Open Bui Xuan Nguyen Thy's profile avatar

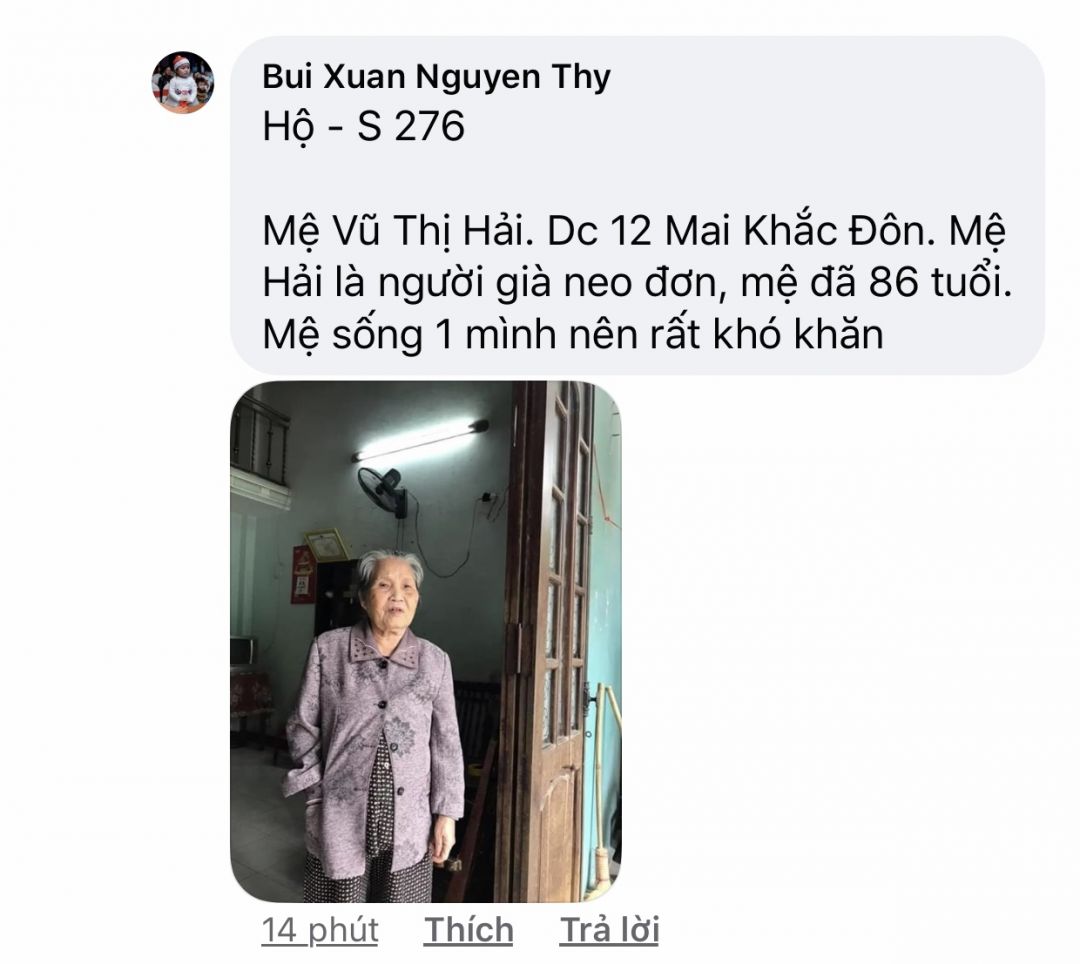[x=183, y=82]
